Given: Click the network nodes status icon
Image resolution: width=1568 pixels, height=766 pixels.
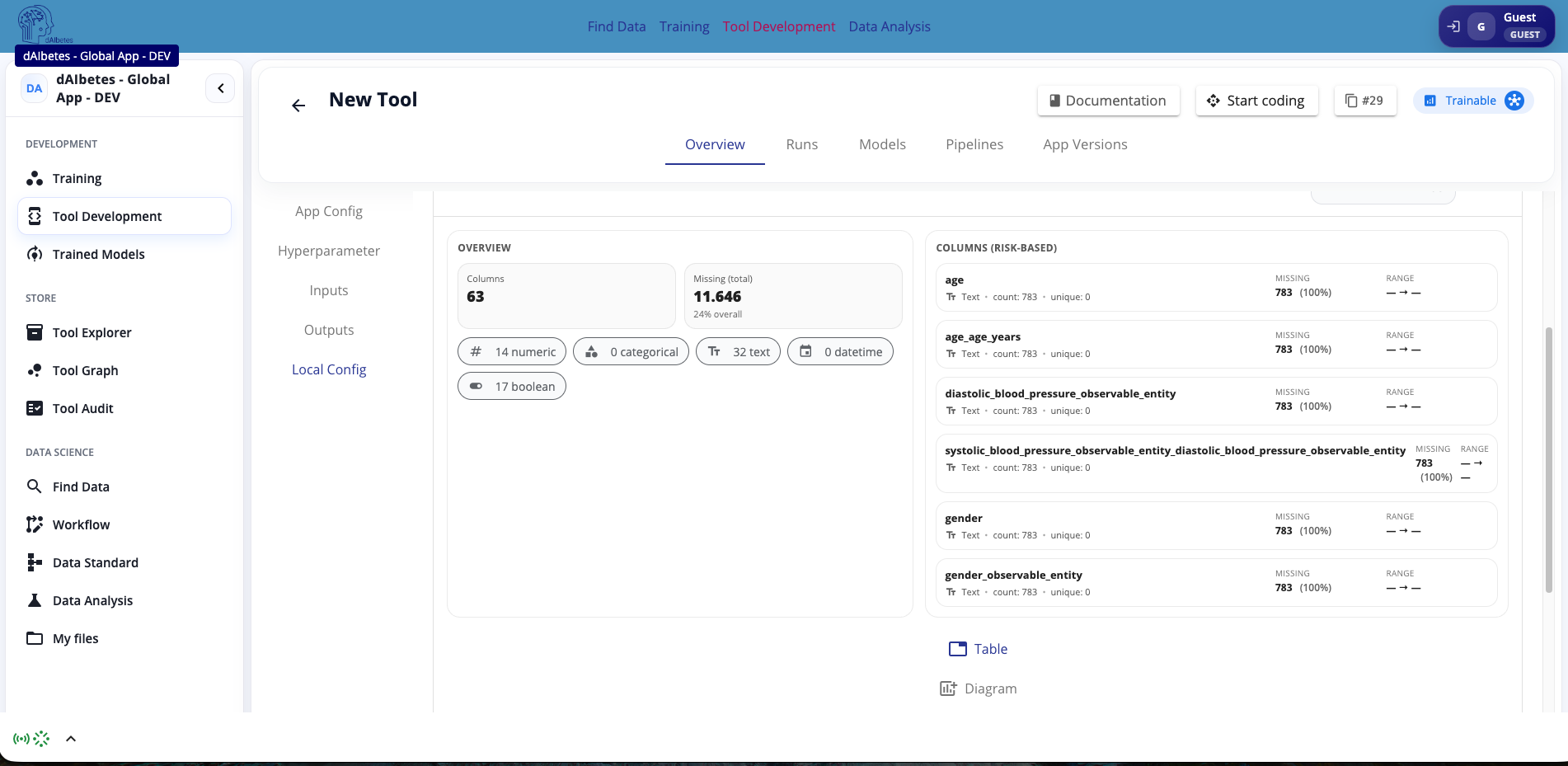Looking at the screenshot, I should 41,739.
